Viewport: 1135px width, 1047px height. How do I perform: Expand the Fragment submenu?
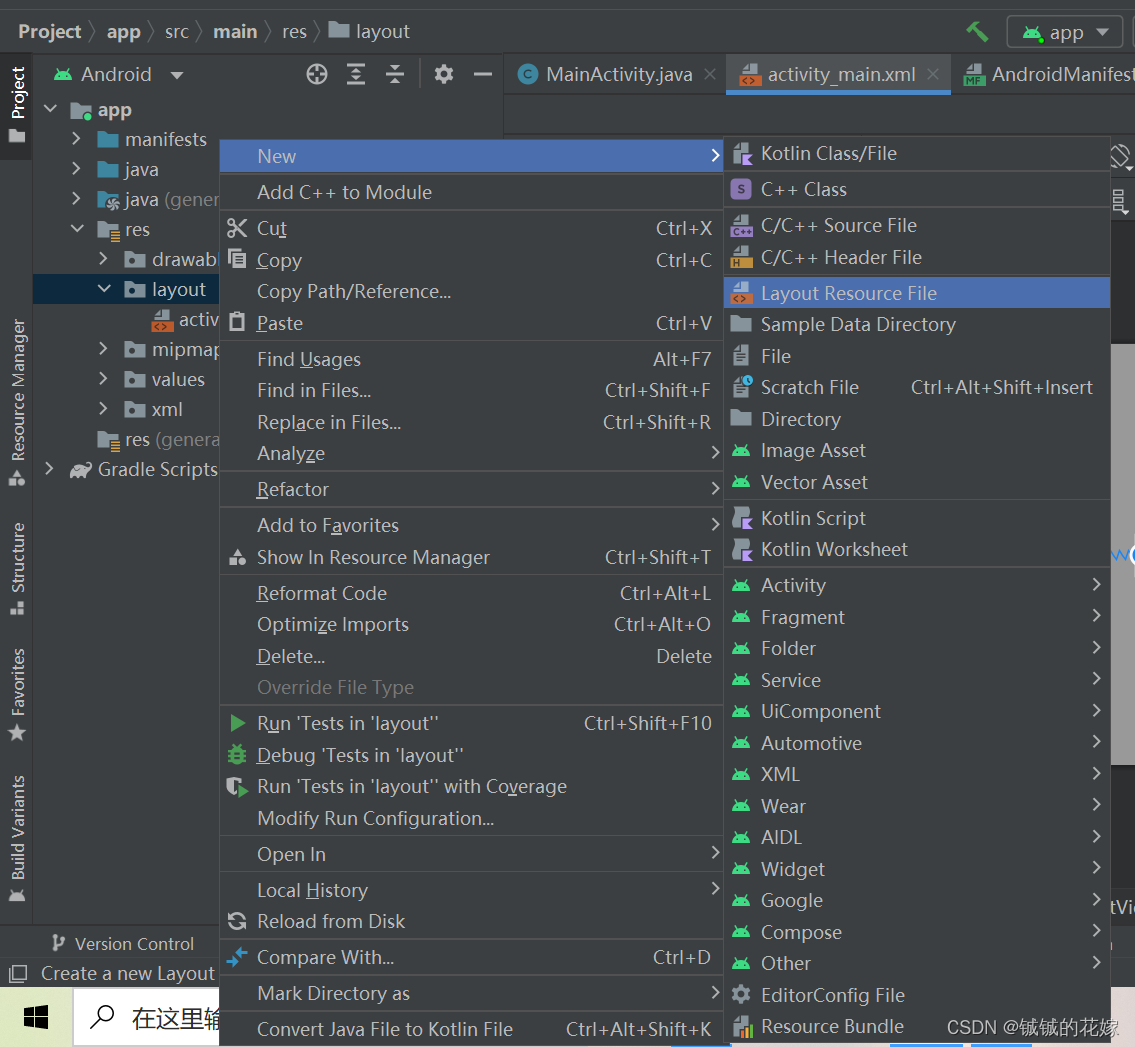point(916,617)
